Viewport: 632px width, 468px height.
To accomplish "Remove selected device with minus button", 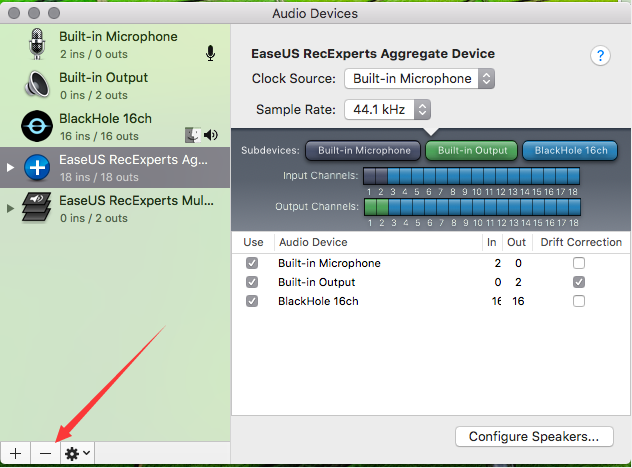I will pyautogui.click(x=46, y=453).
